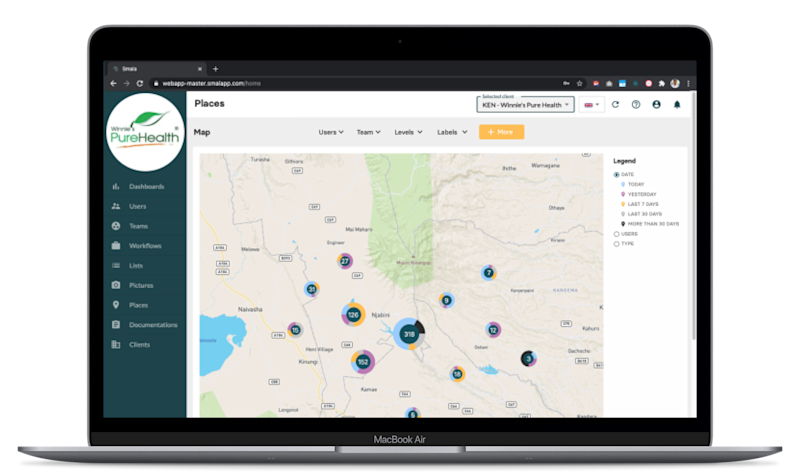
Task: Click the Pictures camera icon
Action: click(x=116, y=285)
